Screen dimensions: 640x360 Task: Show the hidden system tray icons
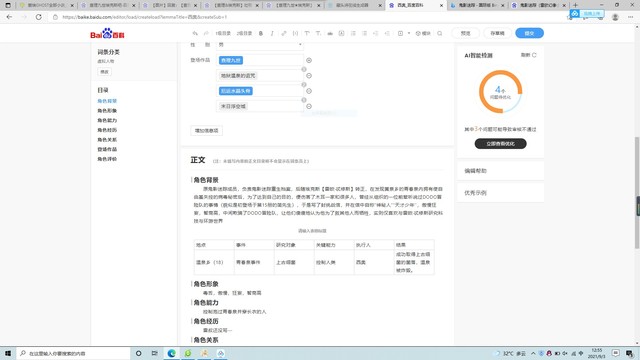[533, 353]
